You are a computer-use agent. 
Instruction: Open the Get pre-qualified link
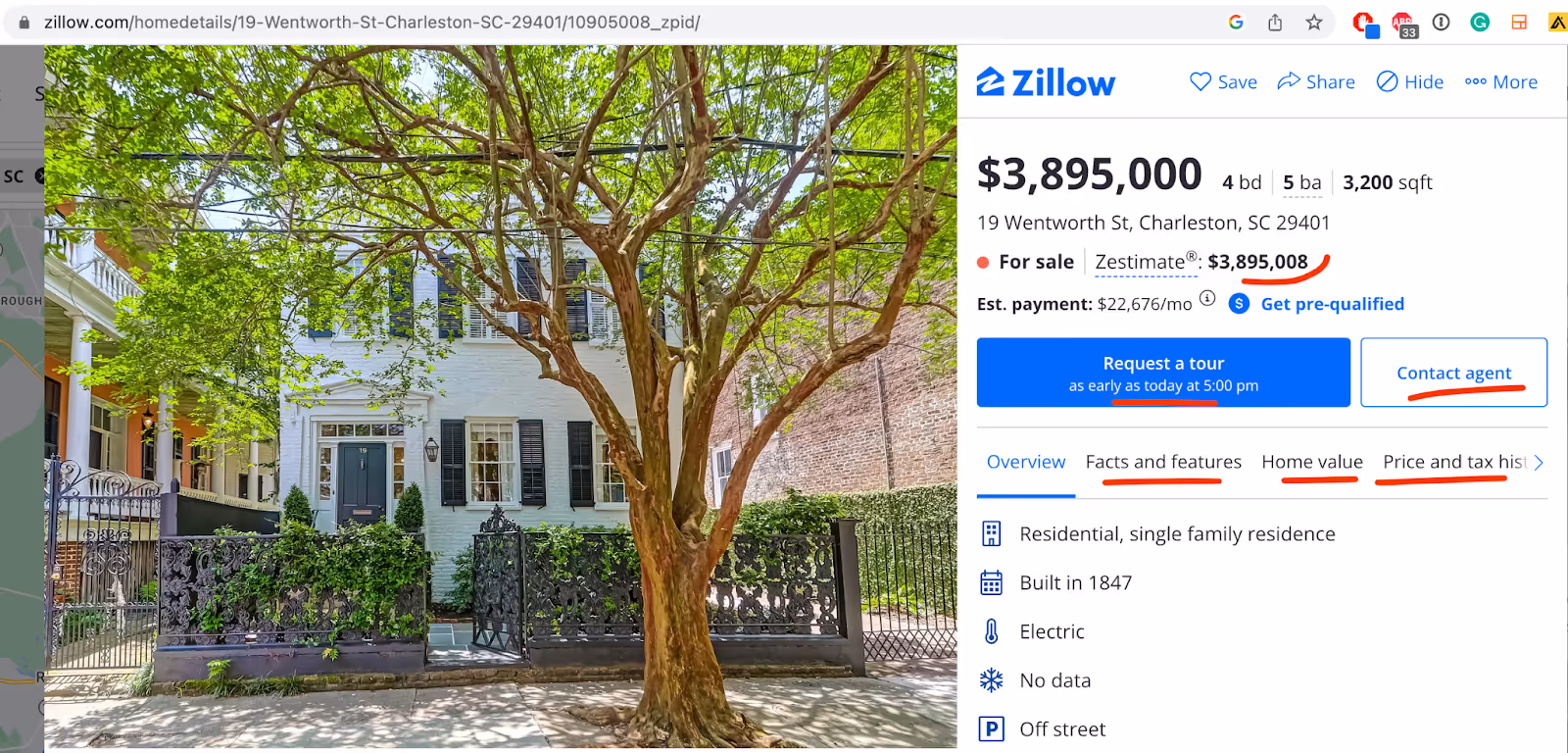pyautogui.click(x=1332, y=304)
